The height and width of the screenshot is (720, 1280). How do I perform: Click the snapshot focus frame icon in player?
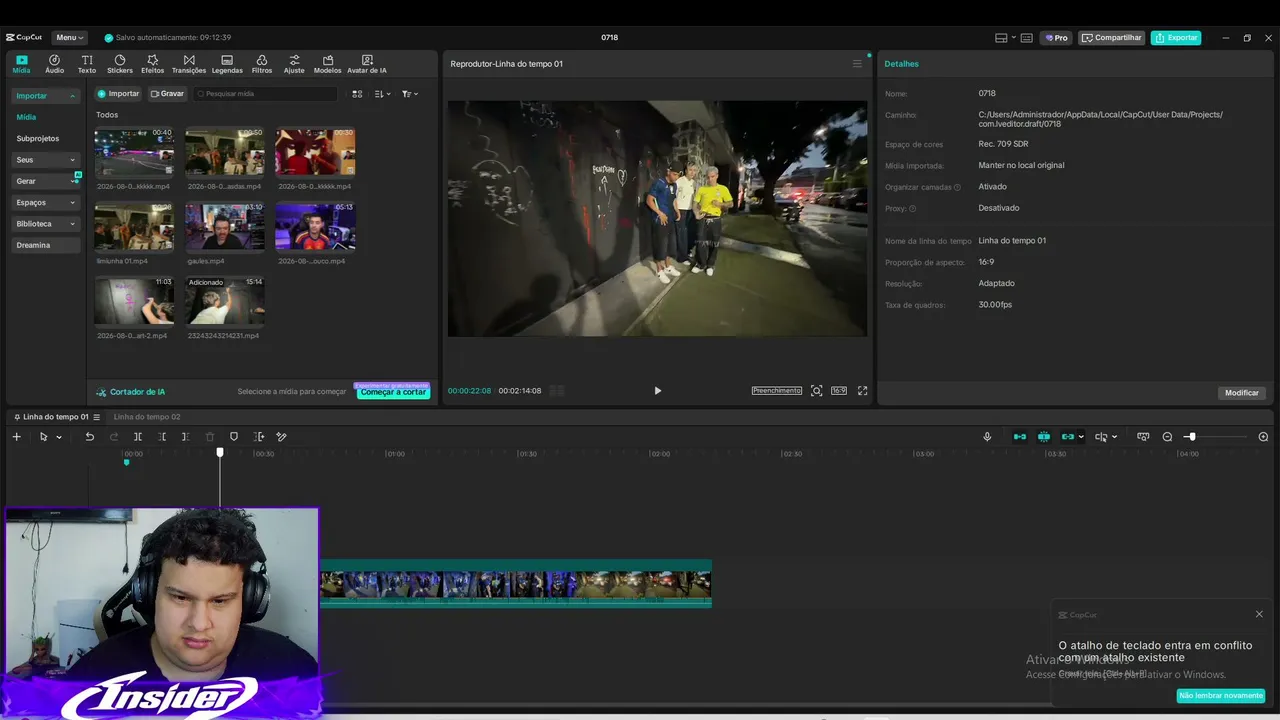(817, 391)
